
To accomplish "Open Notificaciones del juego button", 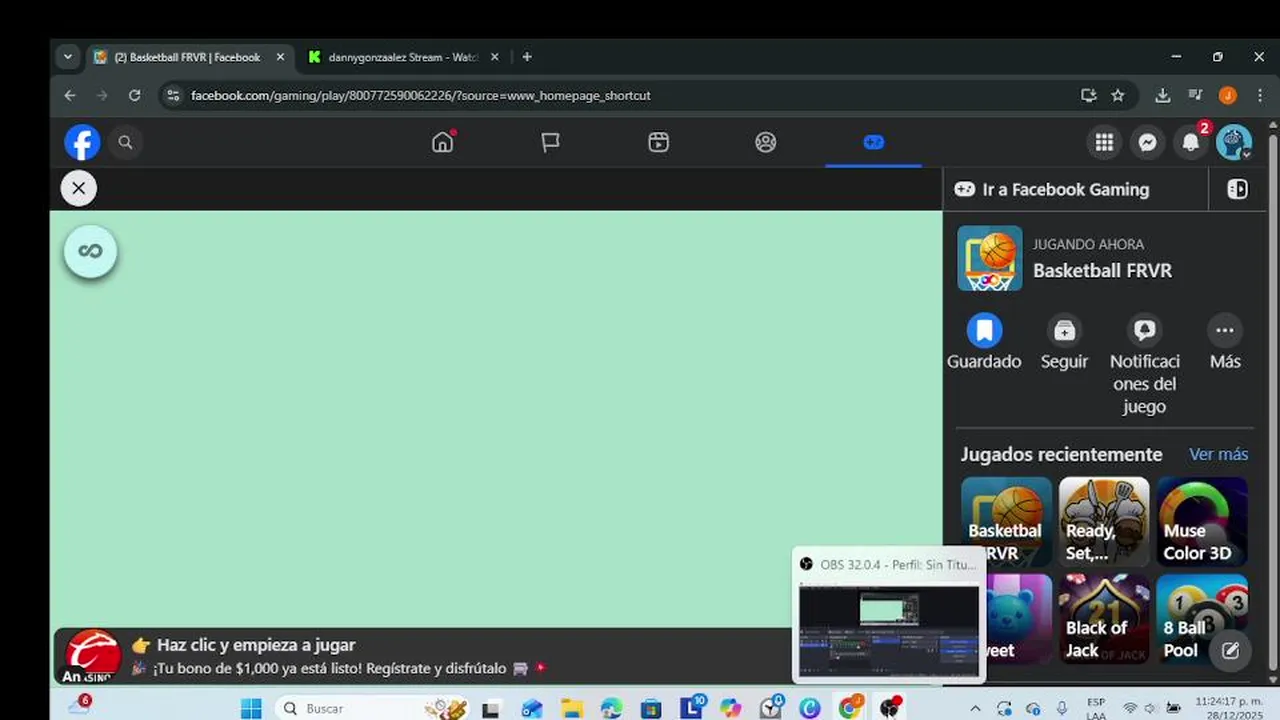I will click(x=1145, y=364).
